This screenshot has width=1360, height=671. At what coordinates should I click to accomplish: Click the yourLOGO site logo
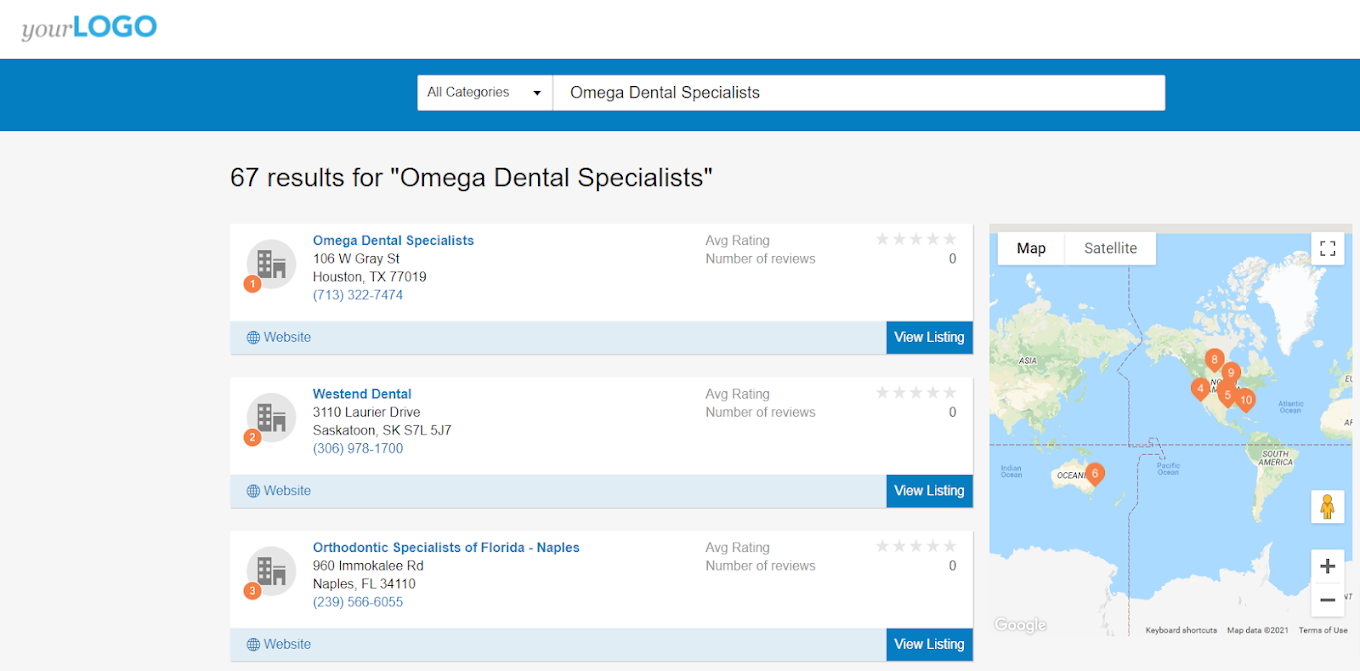pos(89,28)
